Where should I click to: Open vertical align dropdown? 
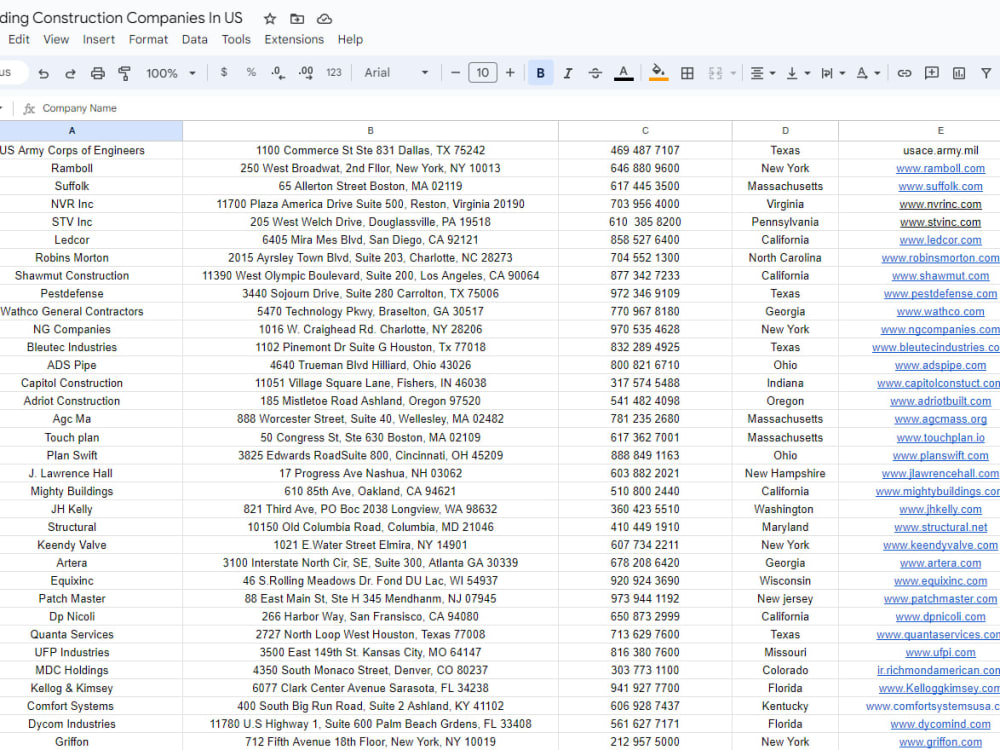(797, 73)
